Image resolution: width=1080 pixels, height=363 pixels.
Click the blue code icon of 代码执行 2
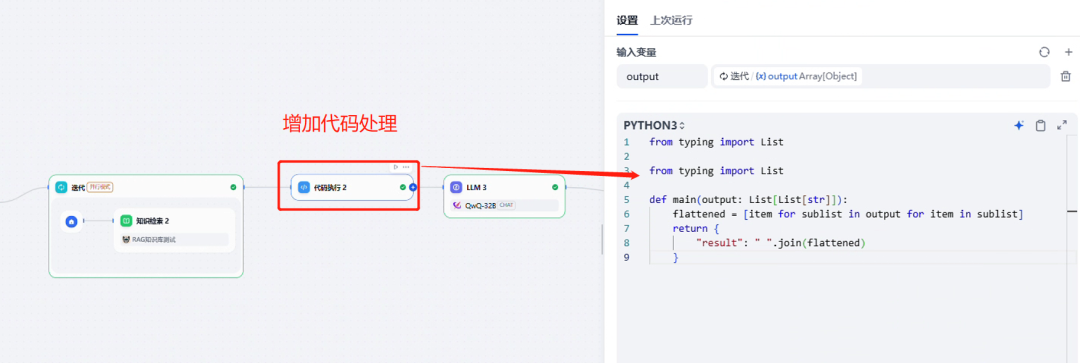pyautogui.click(x=304, y=187)
